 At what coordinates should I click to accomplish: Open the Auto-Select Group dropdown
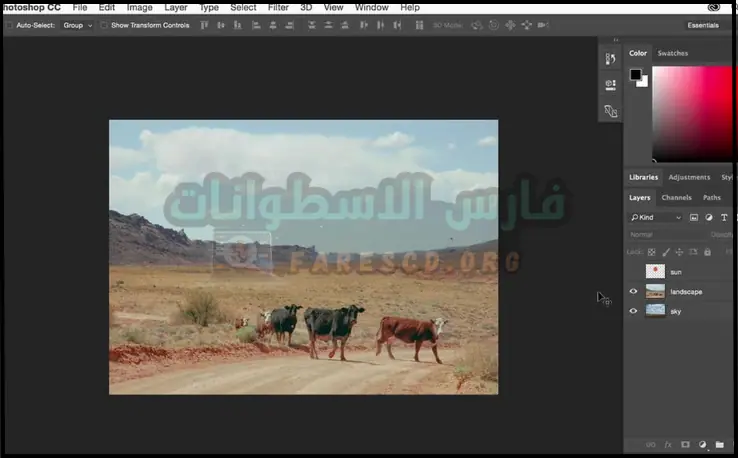coord(77,25)
